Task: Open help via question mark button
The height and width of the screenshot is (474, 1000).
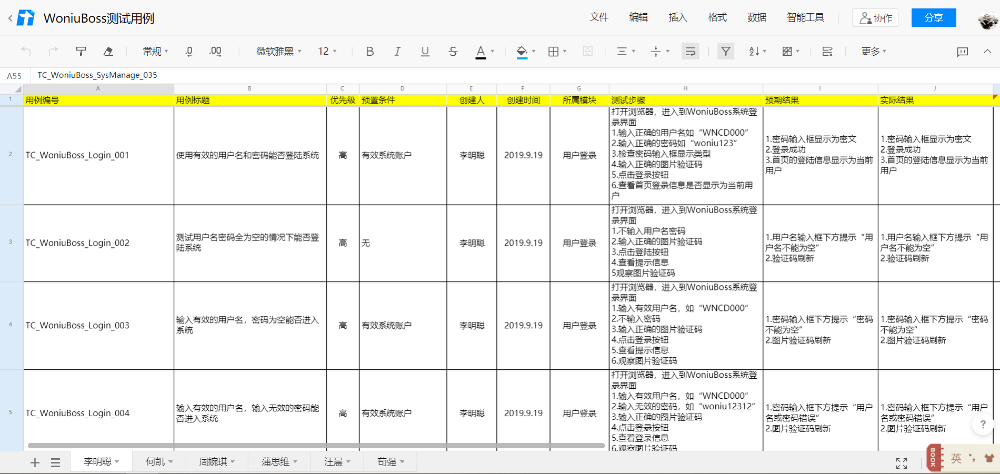Action: [983, 424]
